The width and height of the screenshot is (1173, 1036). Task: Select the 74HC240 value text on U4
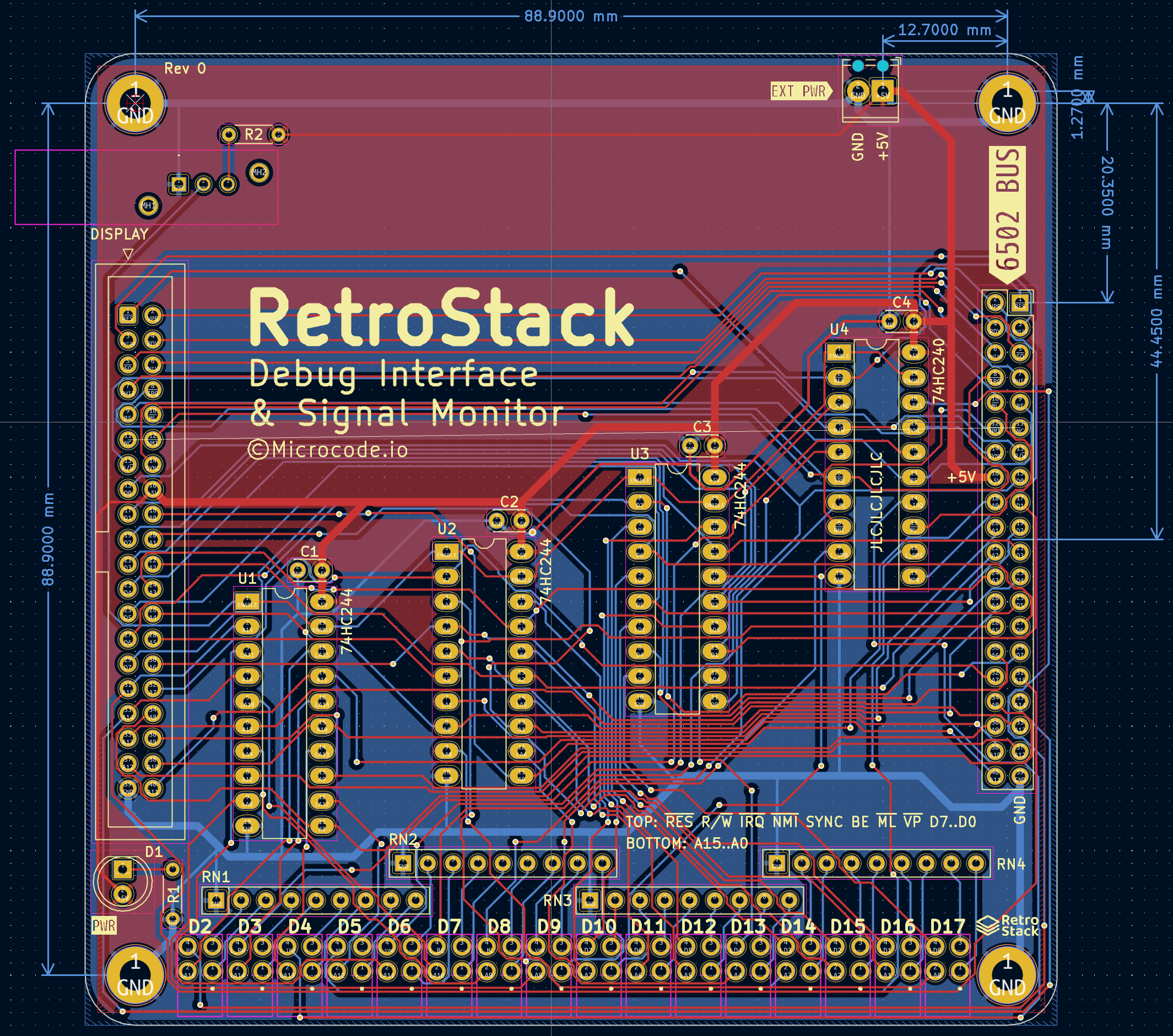(x=938, y=371)
